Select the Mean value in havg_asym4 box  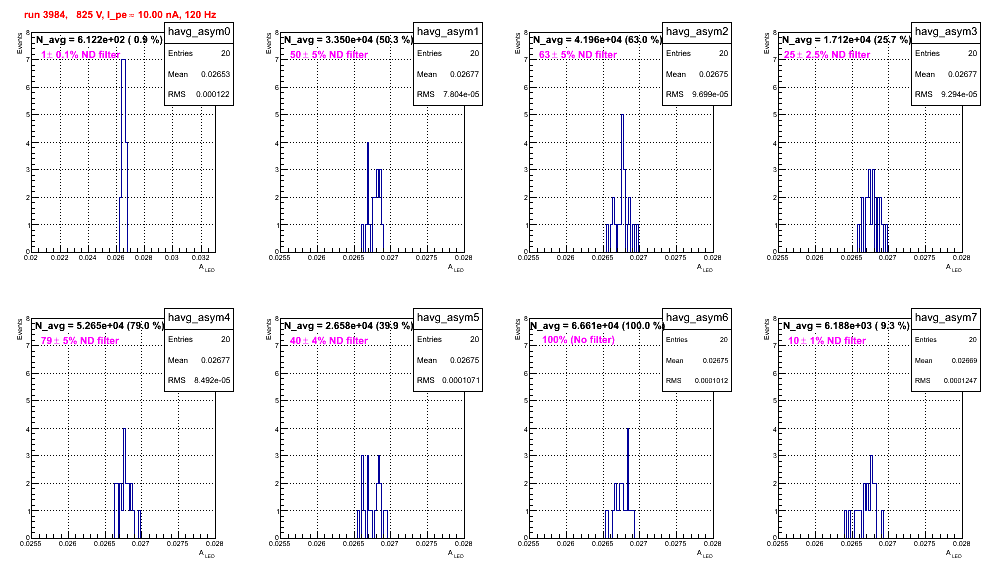click(x=215, y=360)
